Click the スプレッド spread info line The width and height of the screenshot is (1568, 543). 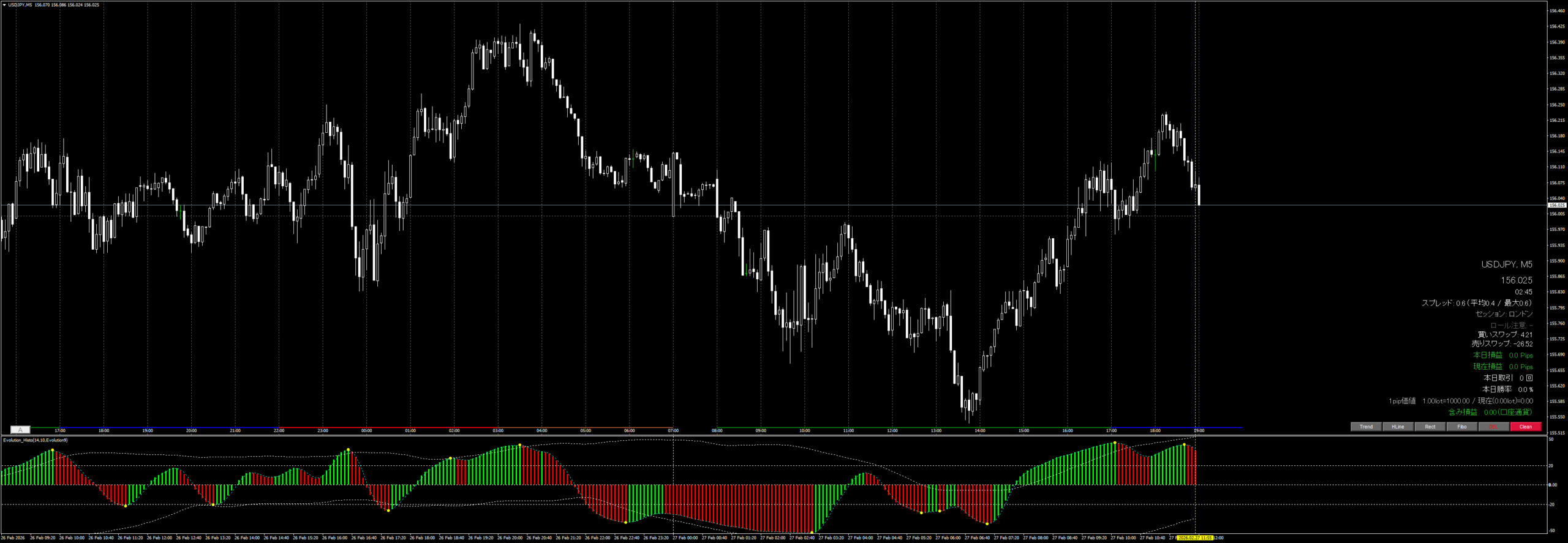click(x=1476, y=303)
